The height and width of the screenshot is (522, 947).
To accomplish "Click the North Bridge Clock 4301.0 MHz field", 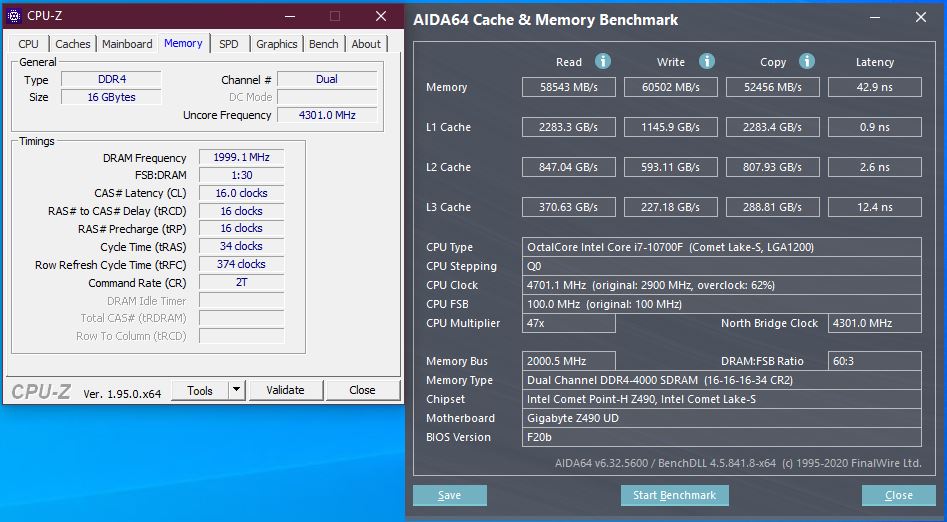I will (x=875, y=323).
